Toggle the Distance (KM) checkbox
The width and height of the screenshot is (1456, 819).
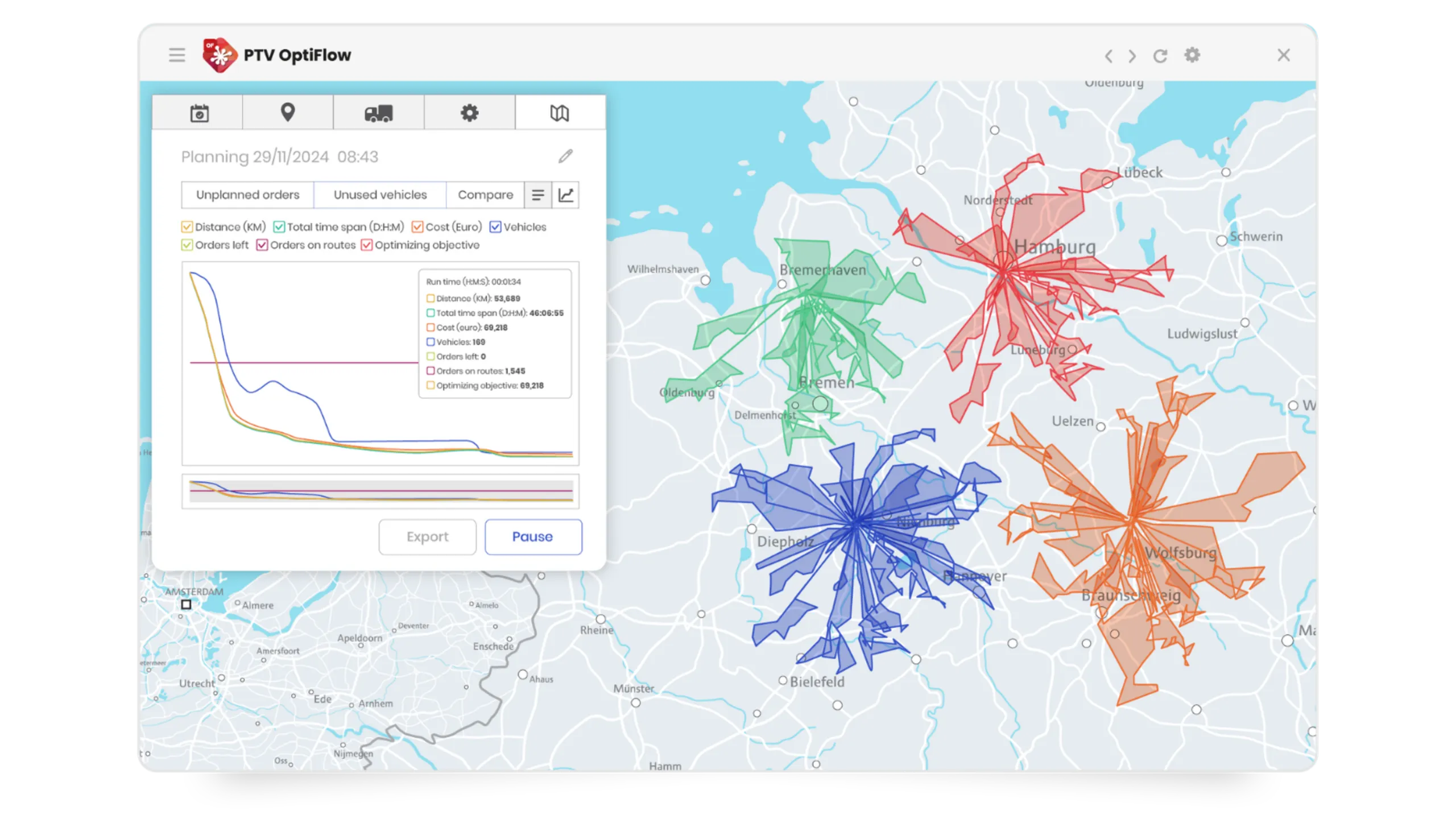(187, 227)
